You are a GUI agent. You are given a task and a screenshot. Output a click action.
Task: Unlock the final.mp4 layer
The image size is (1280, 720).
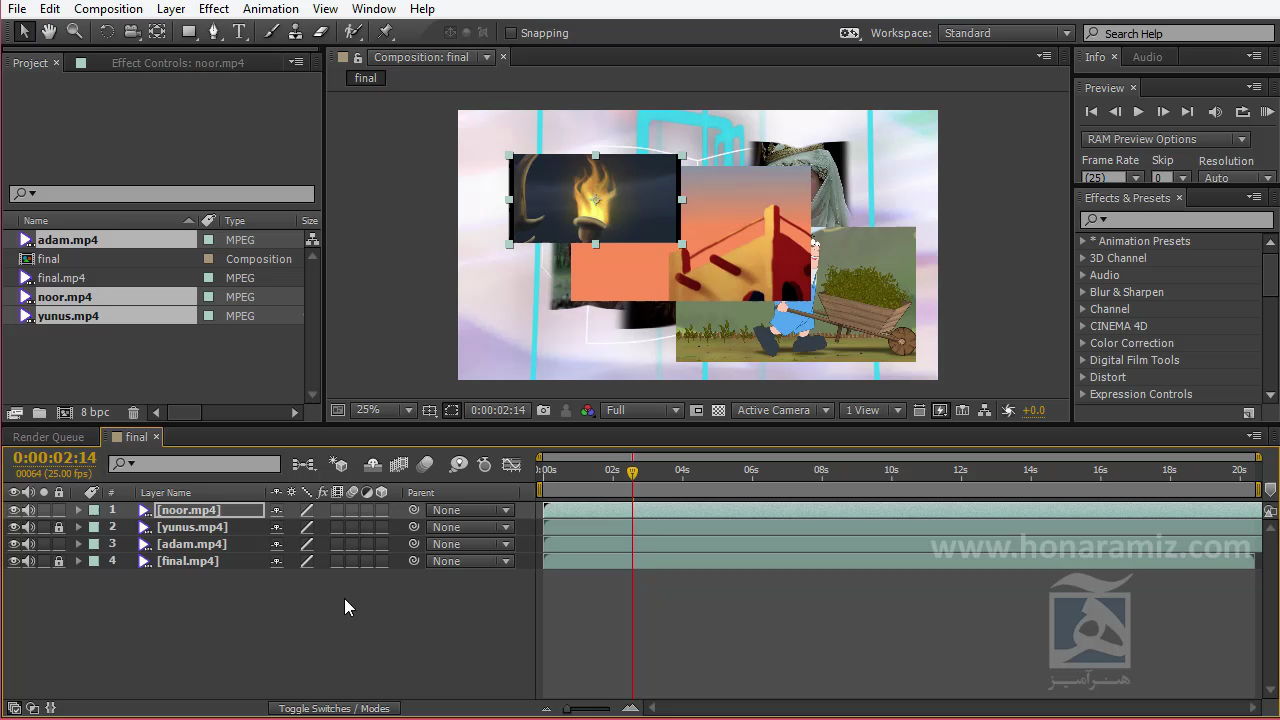click(x=59, y=561)
